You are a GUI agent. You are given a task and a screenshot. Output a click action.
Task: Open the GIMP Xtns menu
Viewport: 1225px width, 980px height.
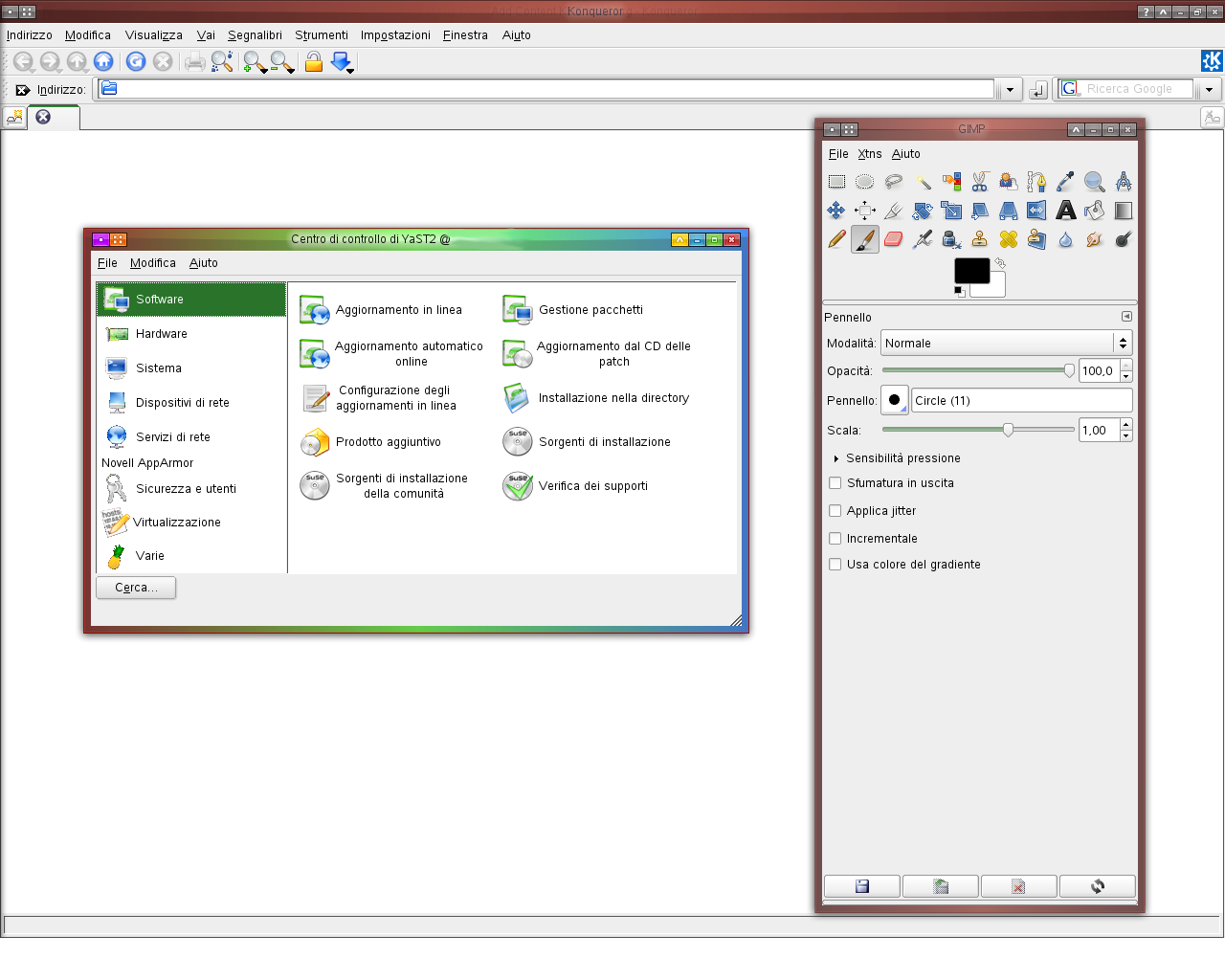tap(870, 154)
